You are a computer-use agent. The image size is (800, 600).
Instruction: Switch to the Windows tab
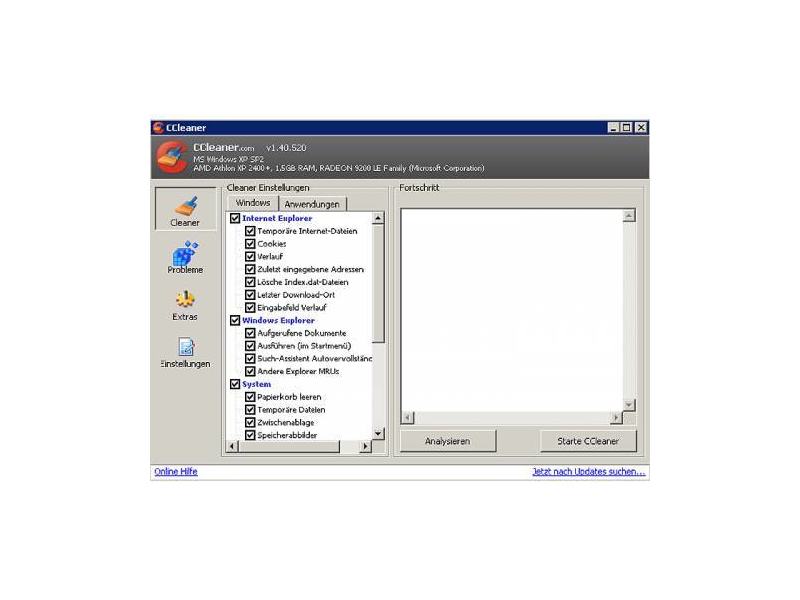253,203
